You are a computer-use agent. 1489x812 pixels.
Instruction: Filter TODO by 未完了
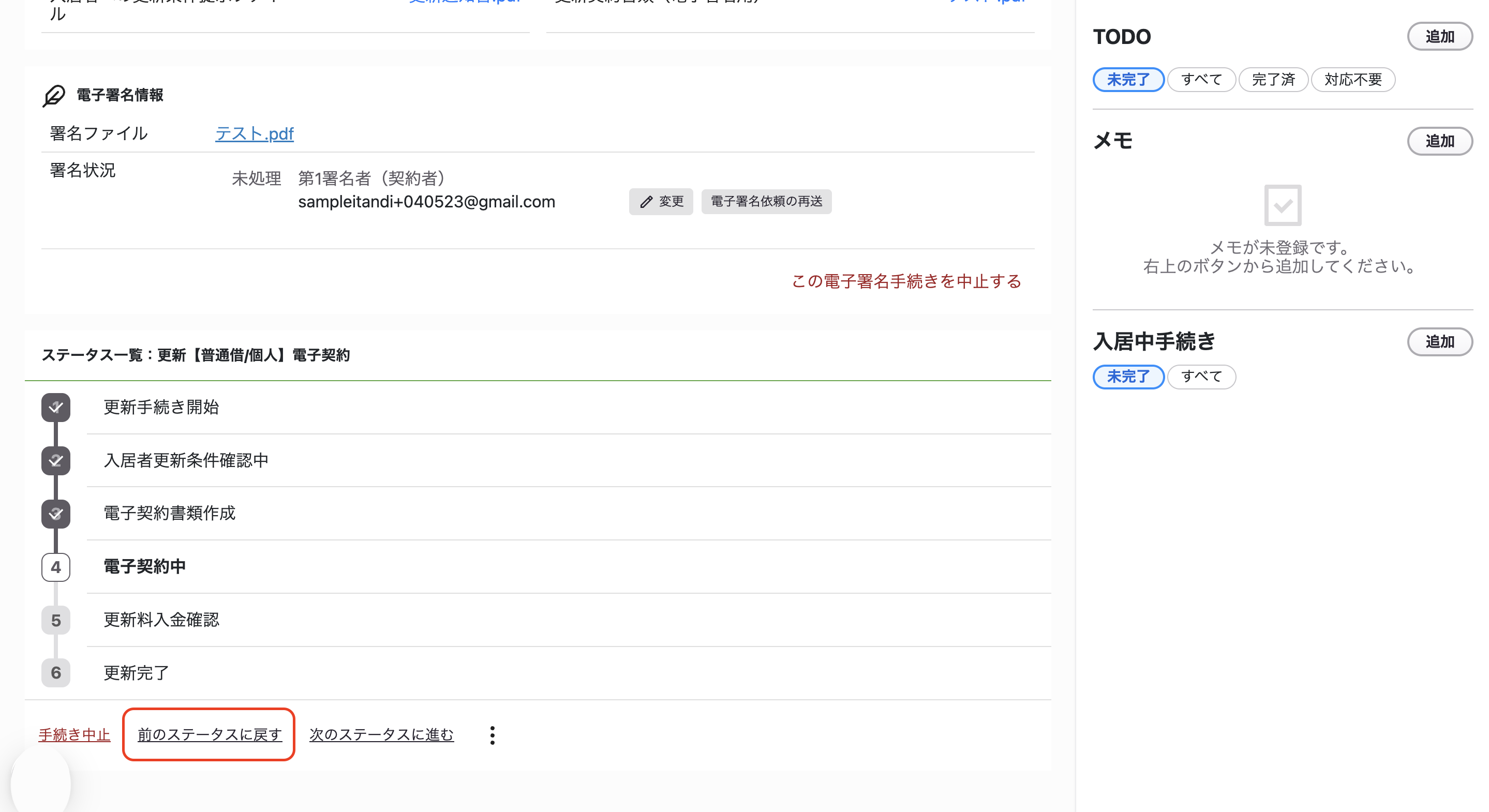pyautogui.click(x=1128, y=79)
